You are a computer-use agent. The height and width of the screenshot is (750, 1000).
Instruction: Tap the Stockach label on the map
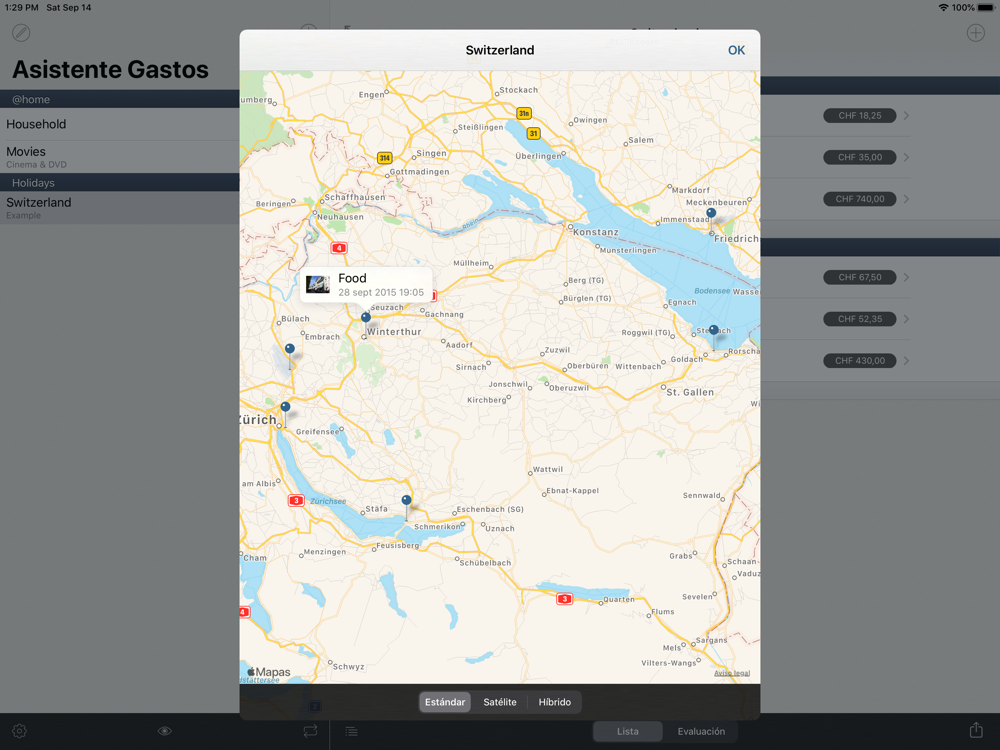click(x=518, y=90)
